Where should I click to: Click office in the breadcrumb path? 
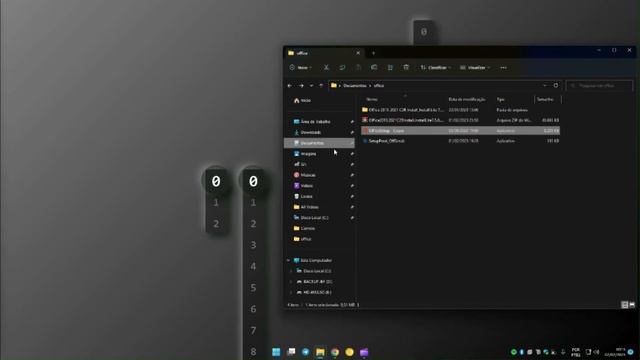379,86
